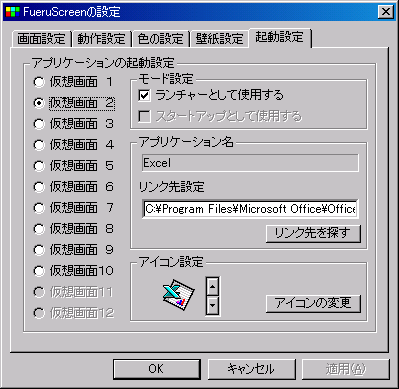Switch to the 色の設定 tab
The height and width of the screenshot is (389, 399).
pos(161,39)
